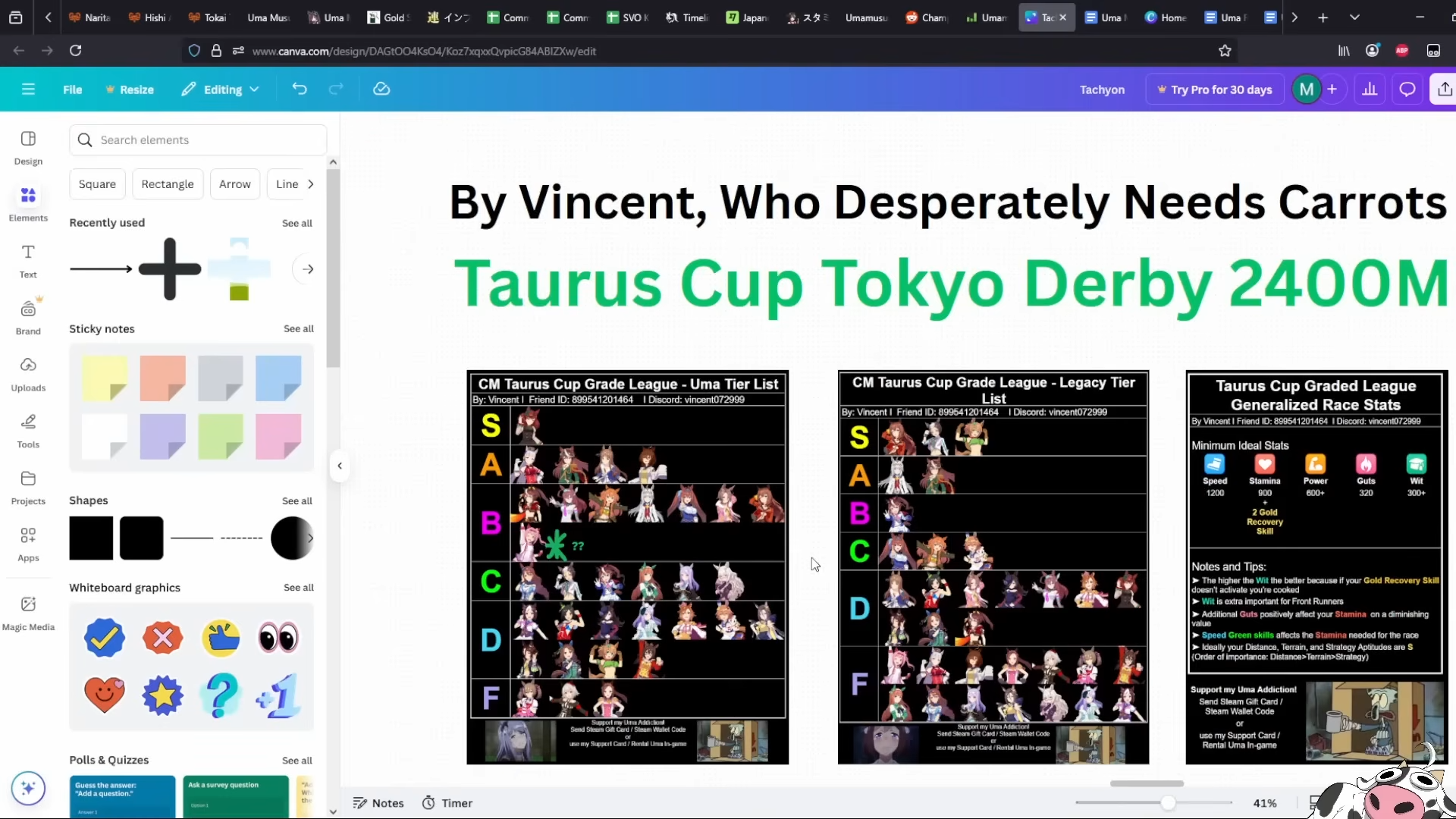Undo the last action
This screenshot has height=819, width=1456.
pyautogui.click(x=300, y=89)
